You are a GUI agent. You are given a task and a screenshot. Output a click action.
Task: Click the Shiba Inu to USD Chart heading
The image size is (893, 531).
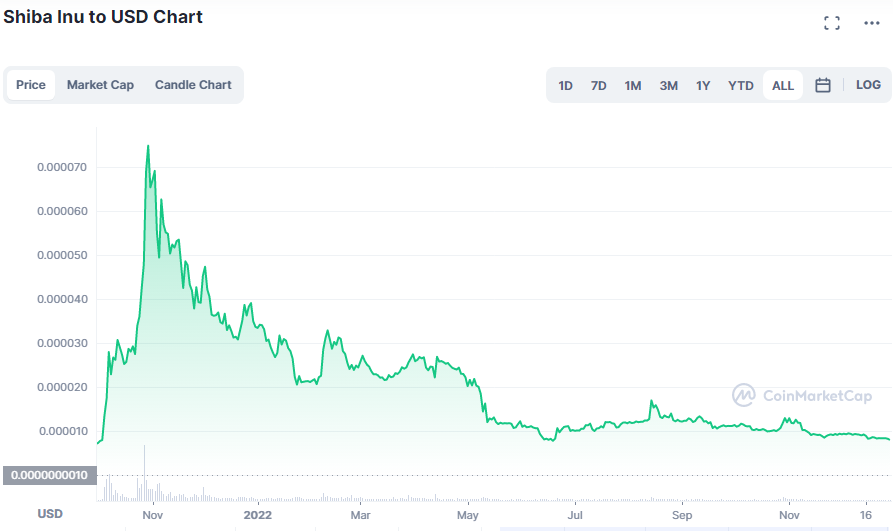point(103,17)
